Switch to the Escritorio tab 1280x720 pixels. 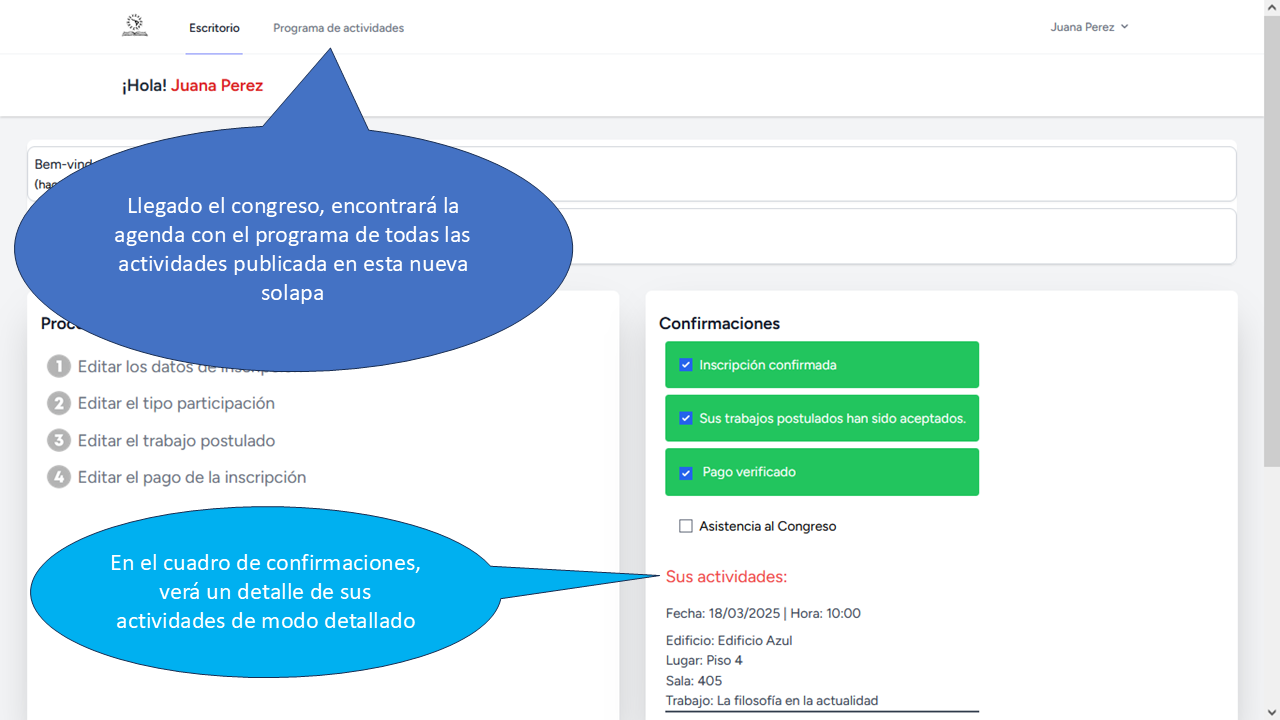(214, 28)
